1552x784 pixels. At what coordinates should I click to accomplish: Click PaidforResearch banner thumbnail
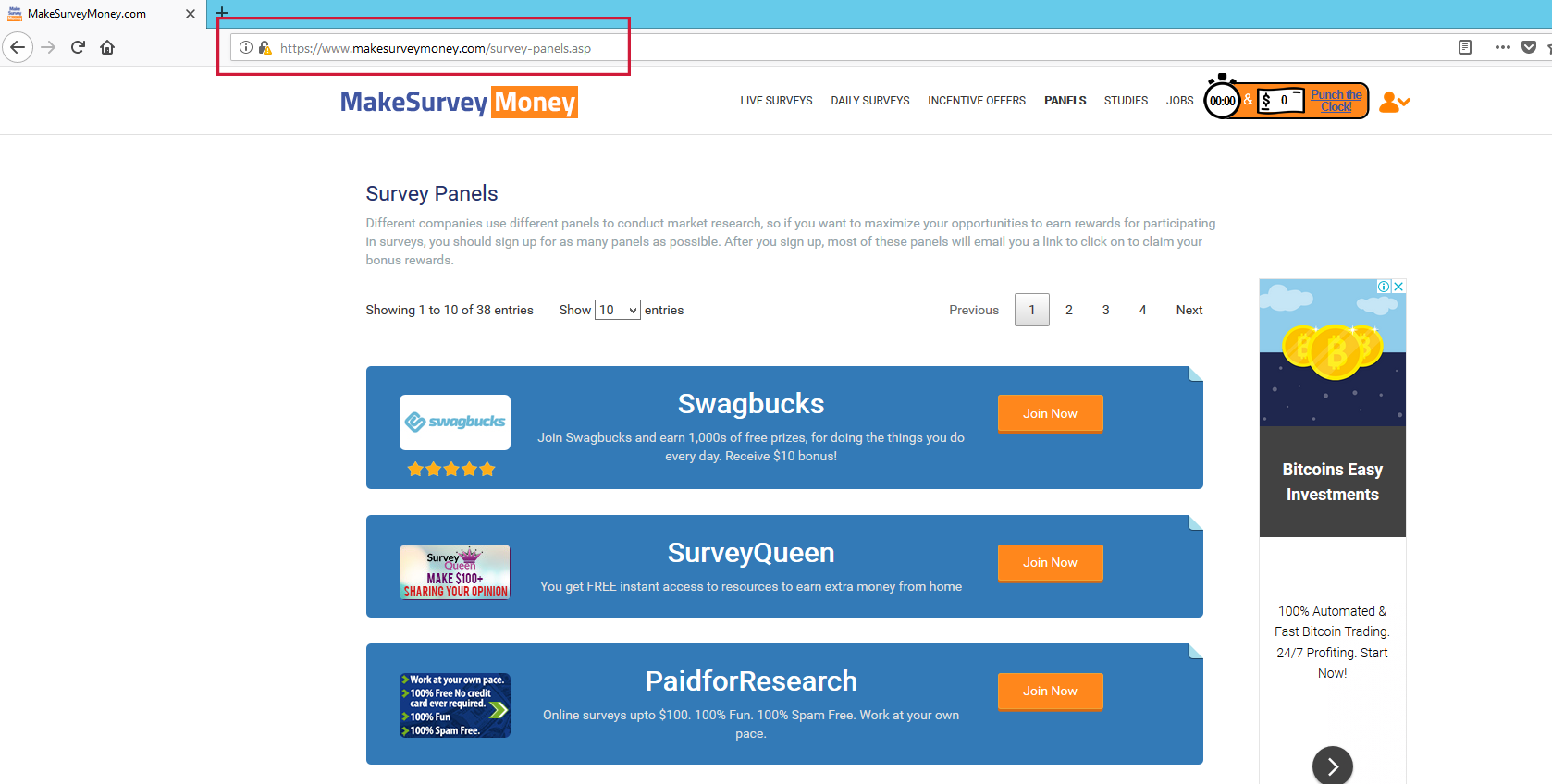455,705
